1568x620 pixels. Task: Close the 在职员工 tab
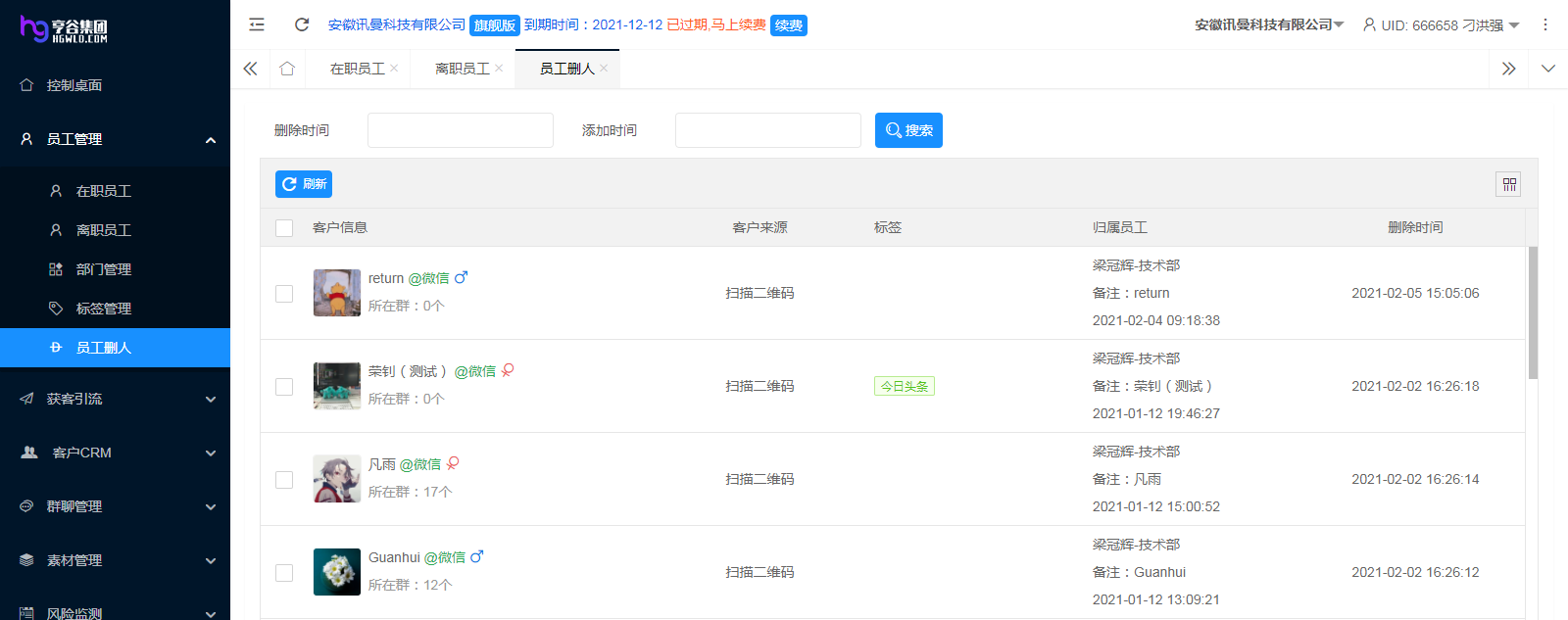(394, 69)
